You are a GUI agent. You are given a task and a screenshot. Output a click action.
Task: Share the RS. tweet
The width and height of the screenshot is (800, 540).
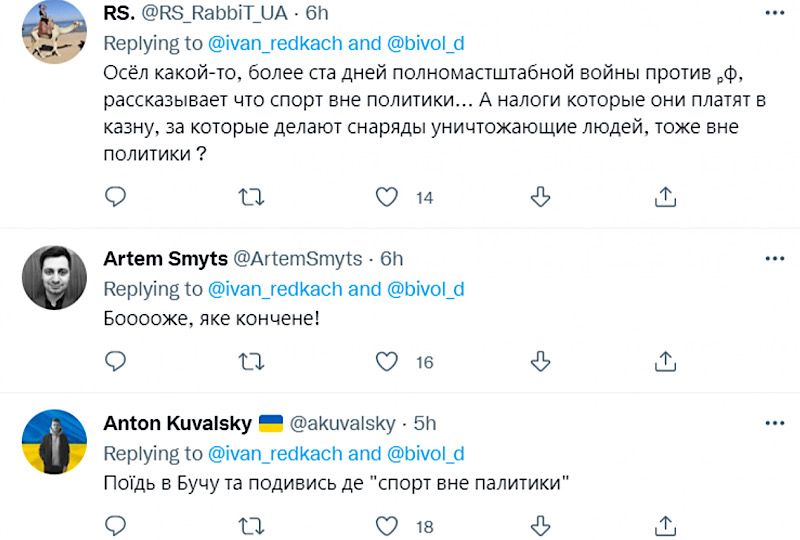point(666,197)
